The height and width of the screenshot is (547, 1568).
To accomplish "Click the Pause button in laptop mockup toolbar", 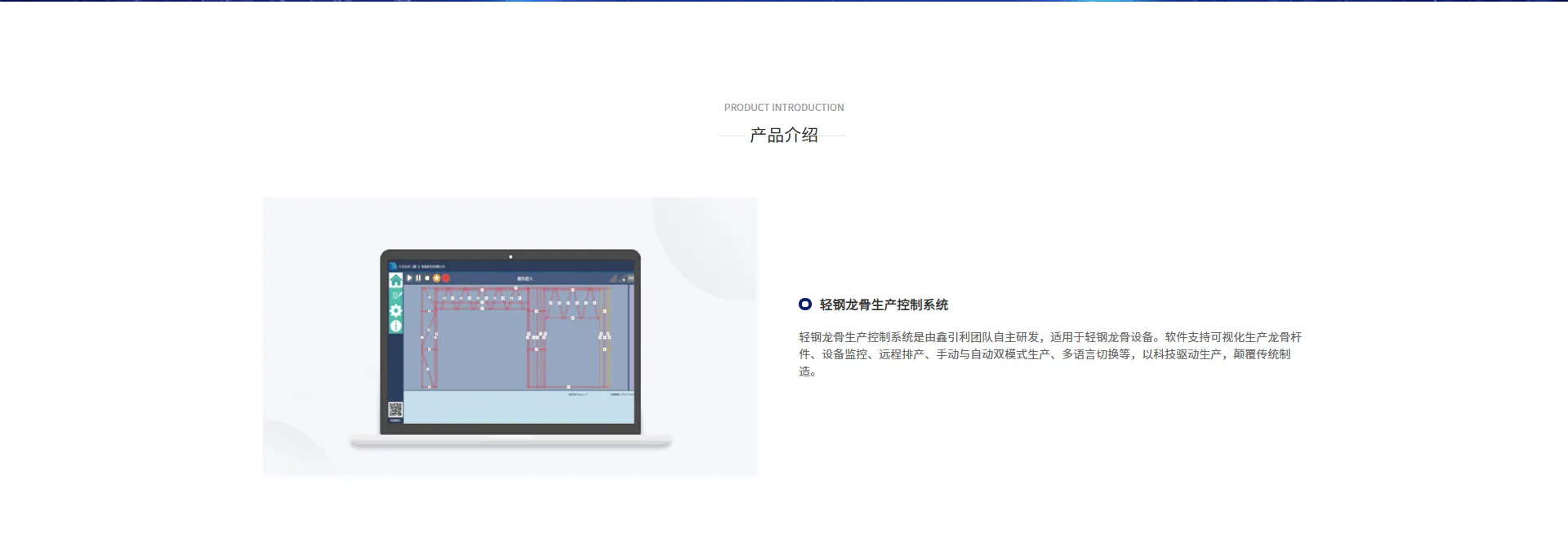I will 418,278.
